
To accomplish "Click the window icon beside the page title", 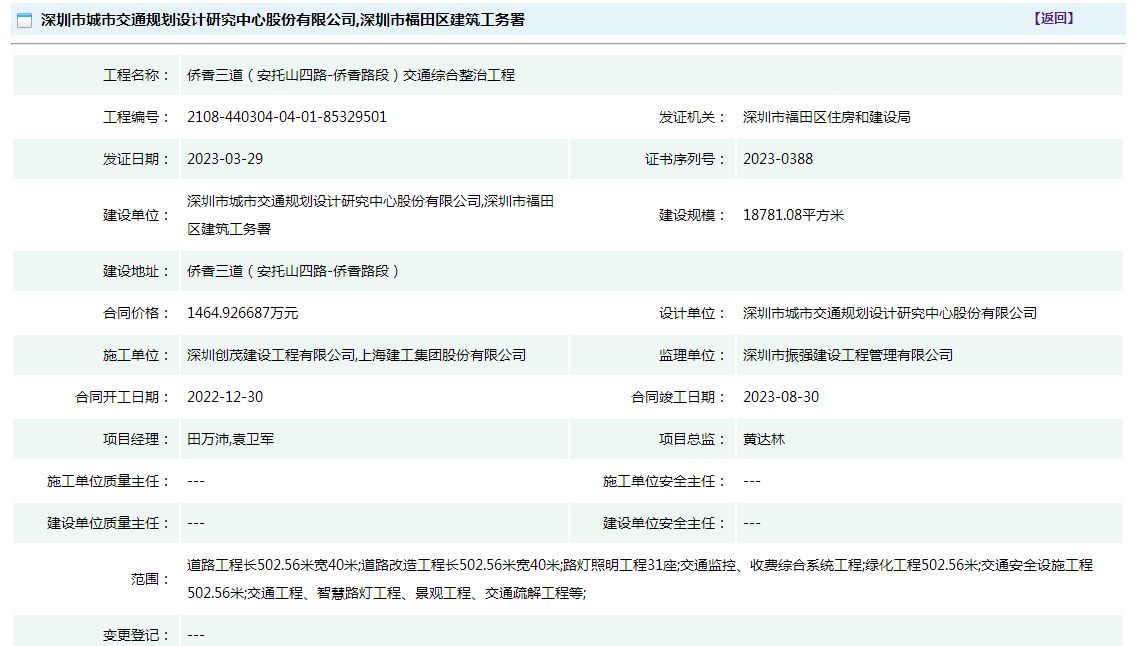I will (25, 20).
